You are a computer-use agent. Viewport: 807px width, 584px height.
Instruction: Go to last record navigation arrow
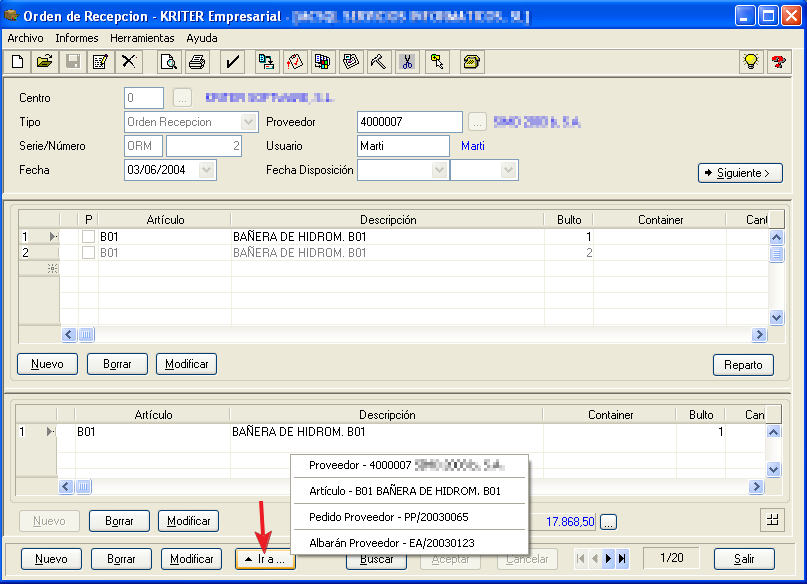click(x=622, y=558)
